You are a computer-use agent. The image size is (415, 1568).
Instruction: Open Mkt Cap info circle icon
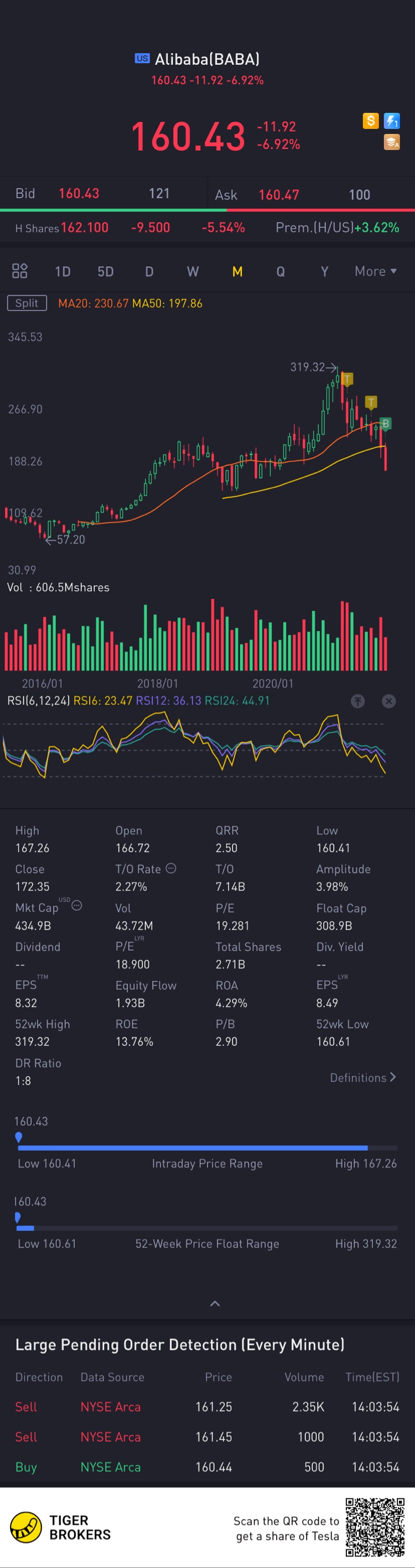[77, 905]
